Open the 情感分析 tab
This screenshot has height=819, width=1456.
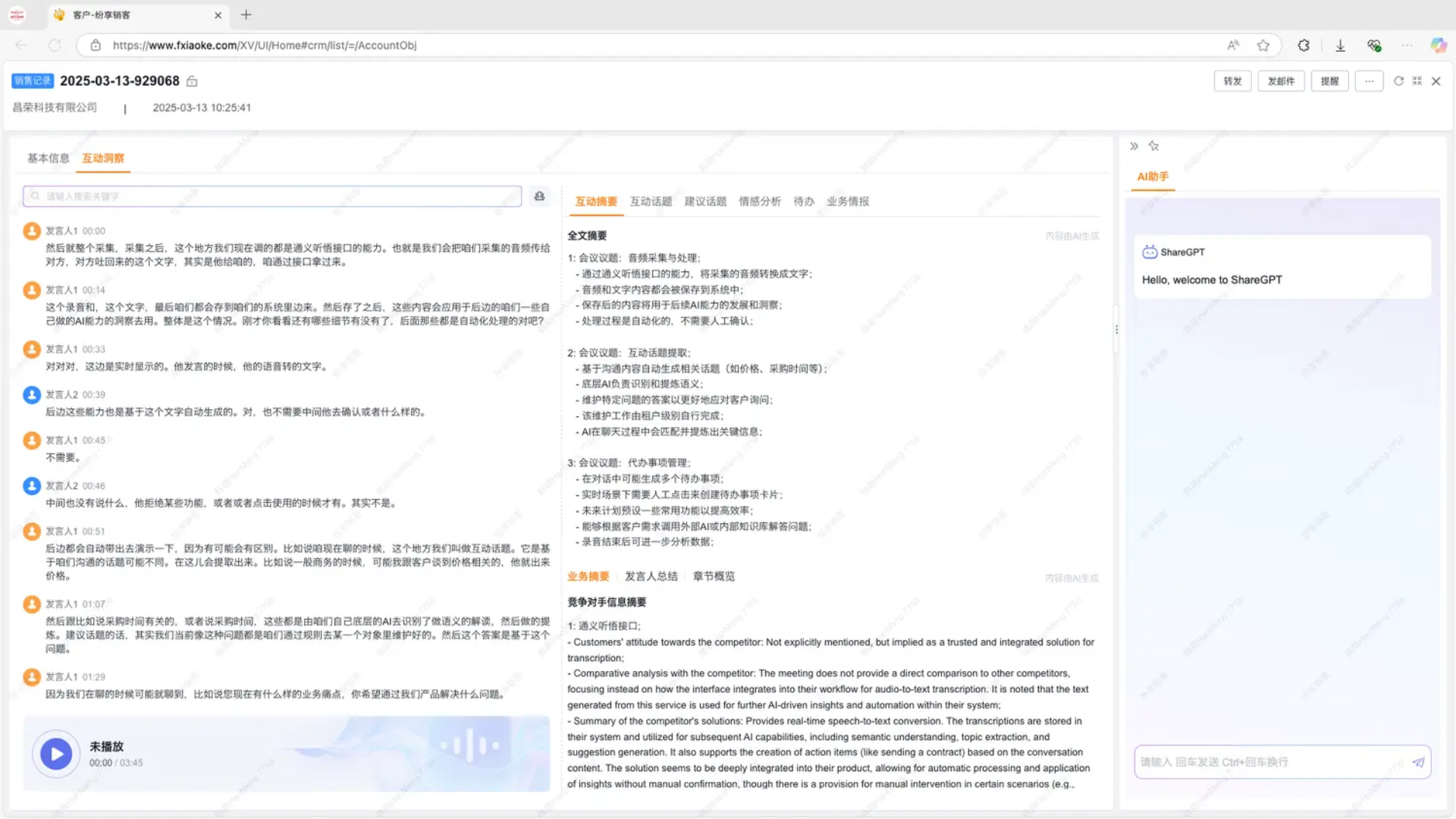(759, 202)
